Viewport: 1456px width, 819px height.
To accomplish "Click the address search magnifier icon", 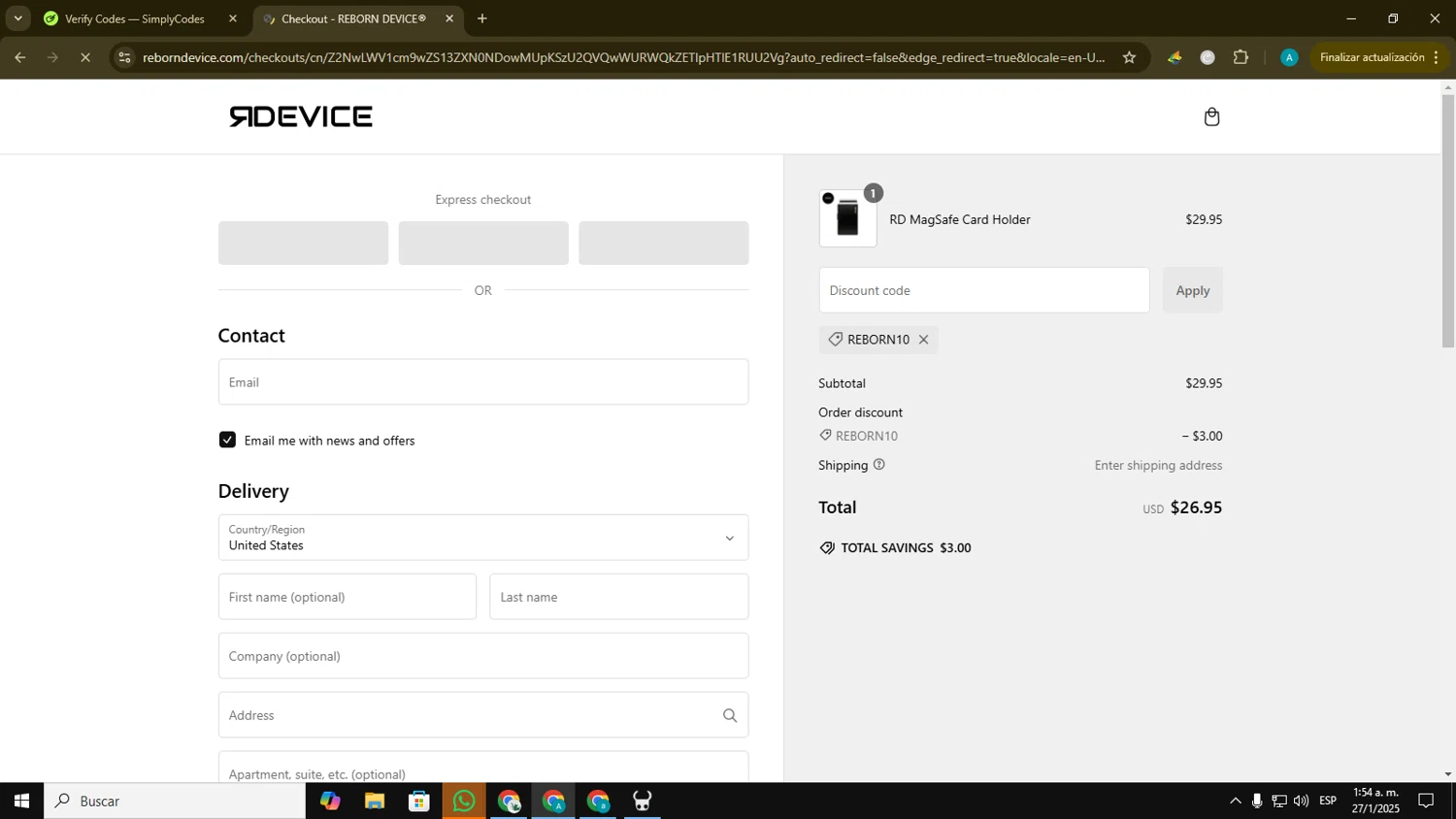I will tap(730, 715).
